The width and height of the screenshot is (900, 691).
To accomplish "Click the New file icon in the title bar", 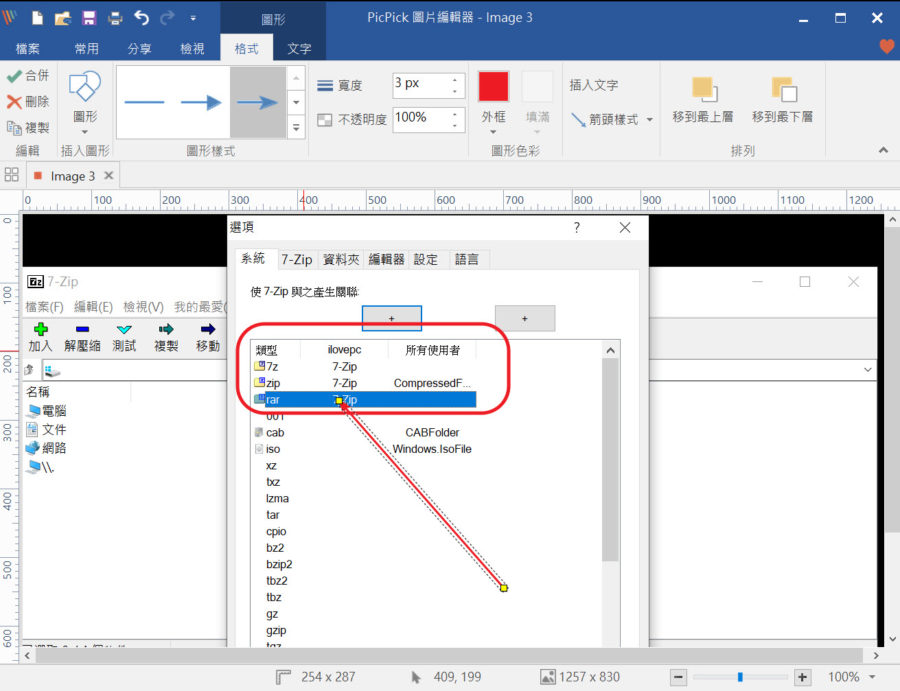I will 37,18.
